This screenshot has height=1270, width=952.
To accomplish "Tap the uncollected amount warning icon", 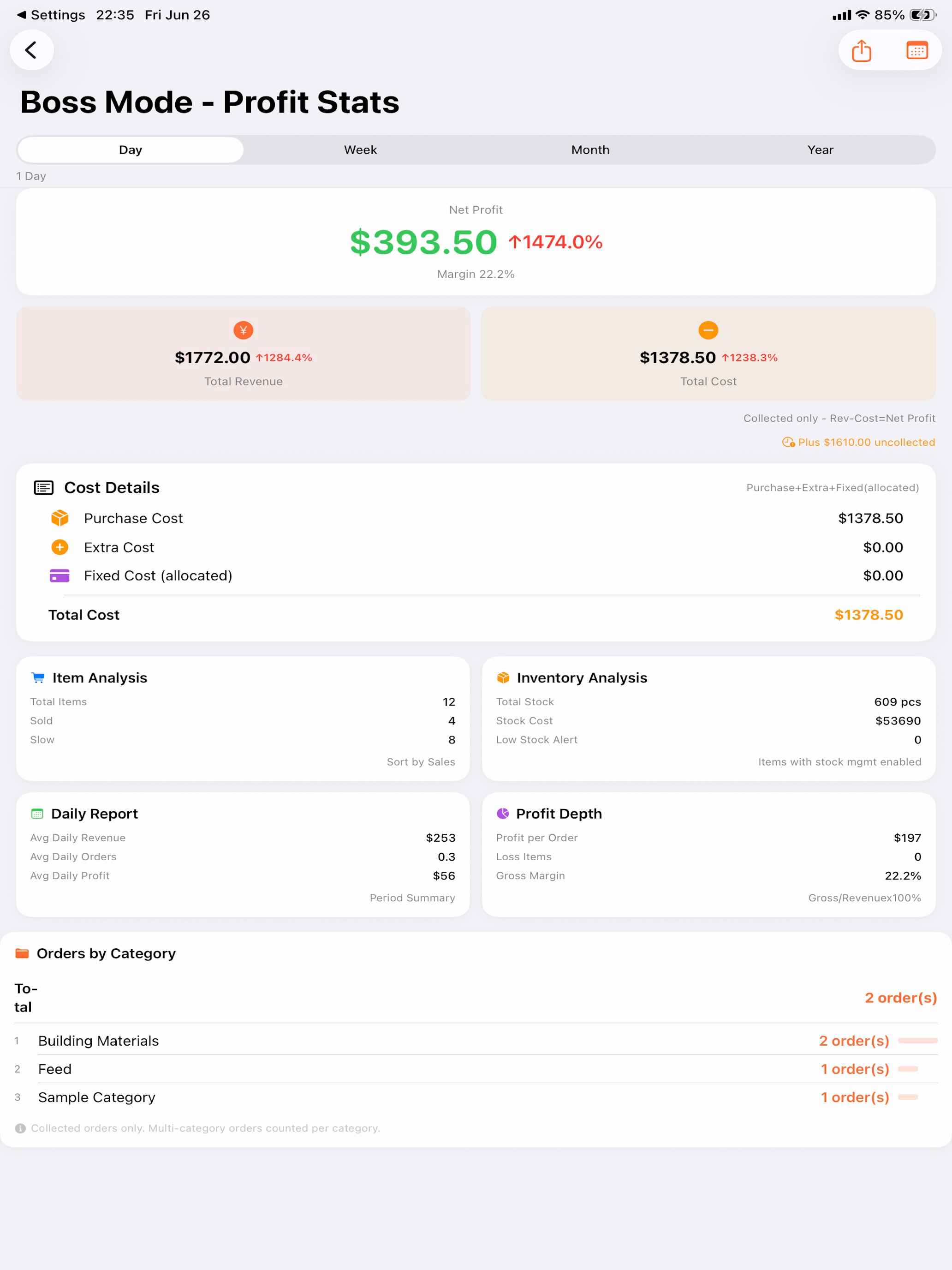I will [x=788, y=442].
